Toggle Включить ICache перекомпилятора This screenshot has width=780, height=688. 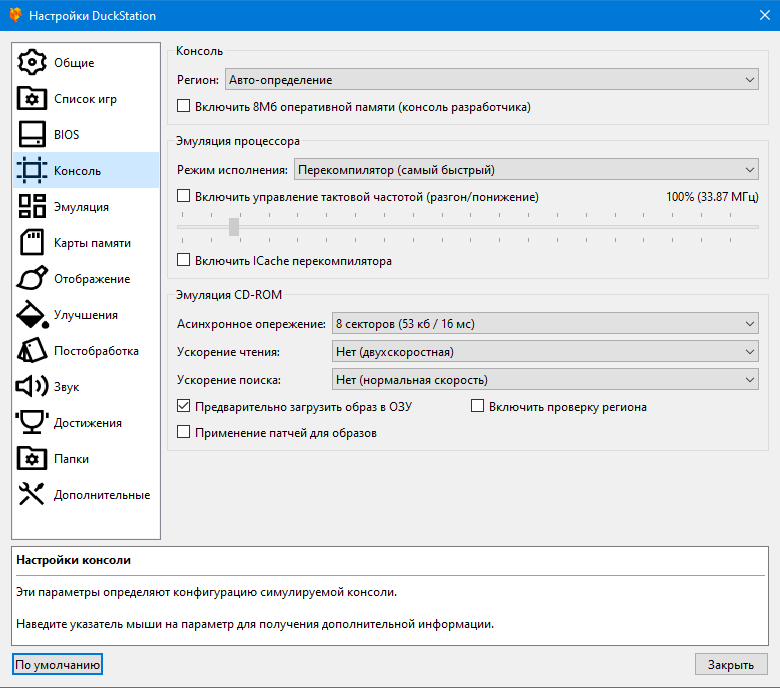184,260
